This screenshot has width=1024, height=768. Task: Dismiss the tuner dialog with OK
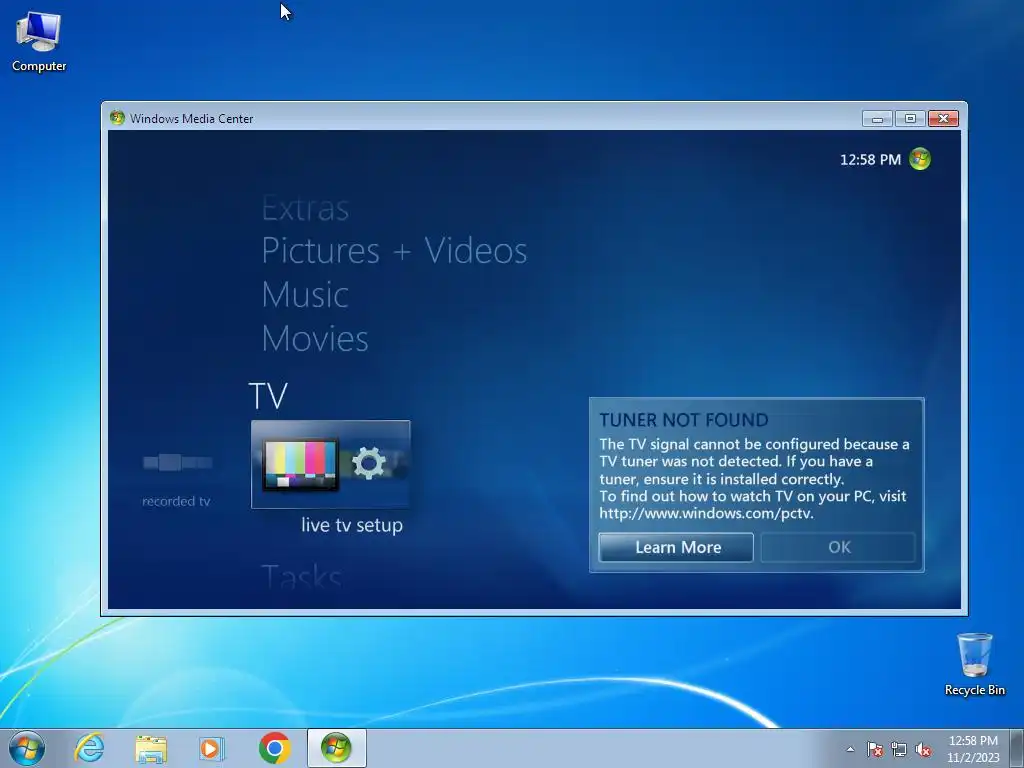click(839, 547)
